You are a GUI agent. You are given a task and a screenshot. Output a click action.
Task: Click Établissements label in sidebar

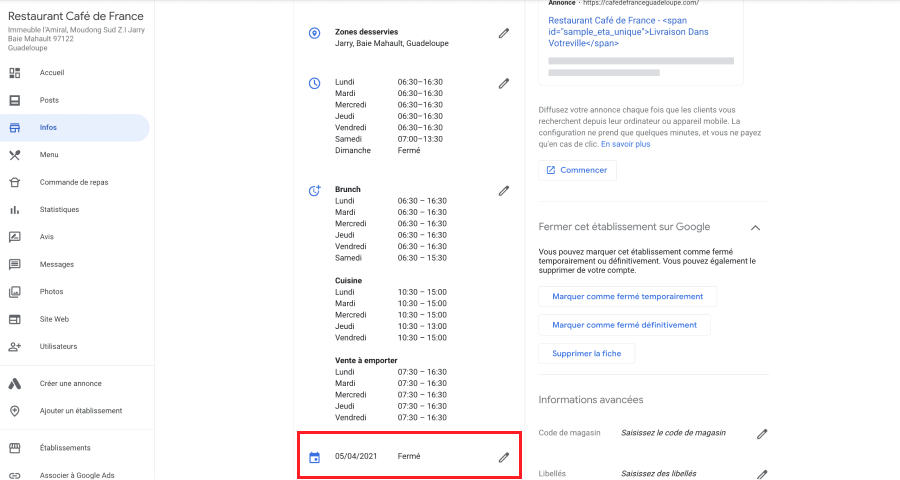(x=65, y=448)
